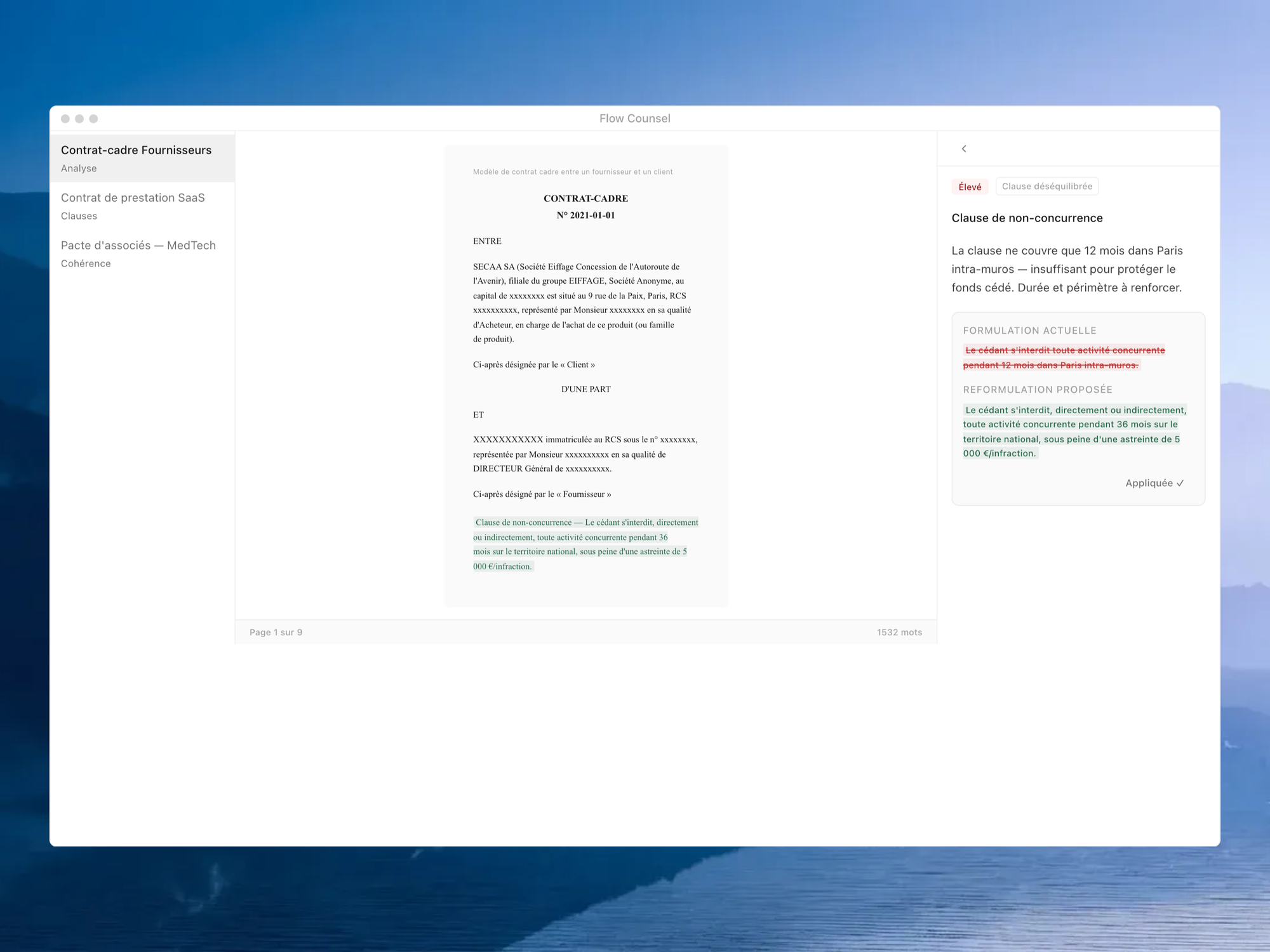Click the D'UNE PART line
This screenshot has height=952, width=1270.
click(x=585, y=389)
